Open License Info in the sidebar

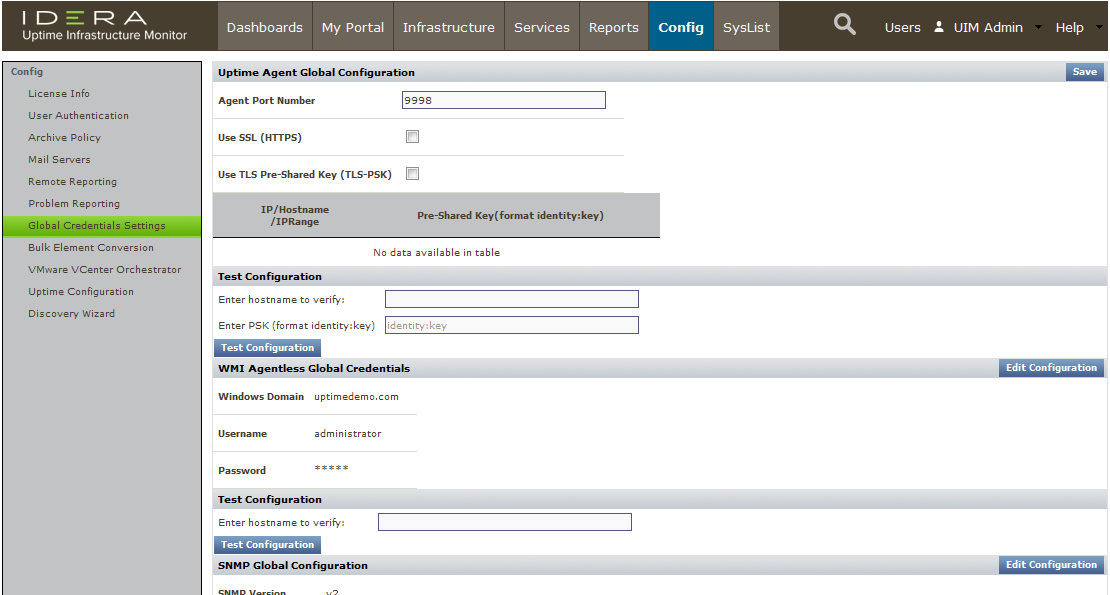point(59,94)
